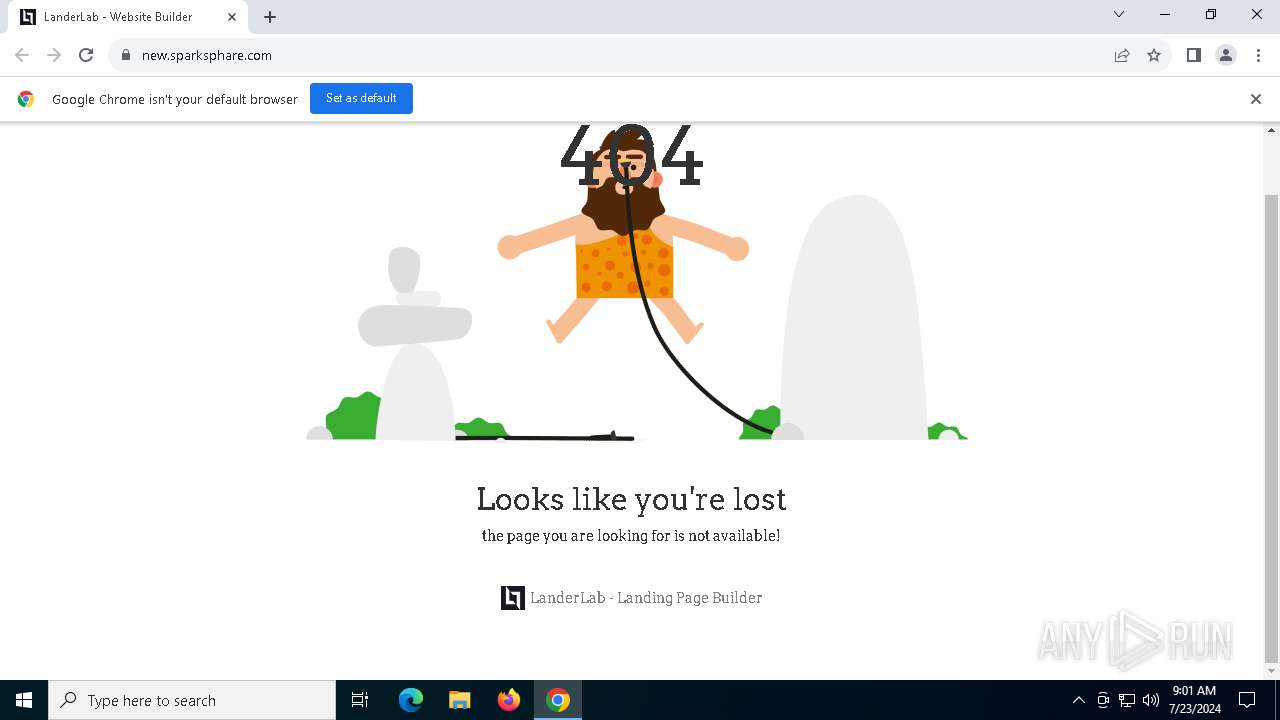
Task: Click the address bar URL new.sparksphare.com
Action: coord(207,55)
